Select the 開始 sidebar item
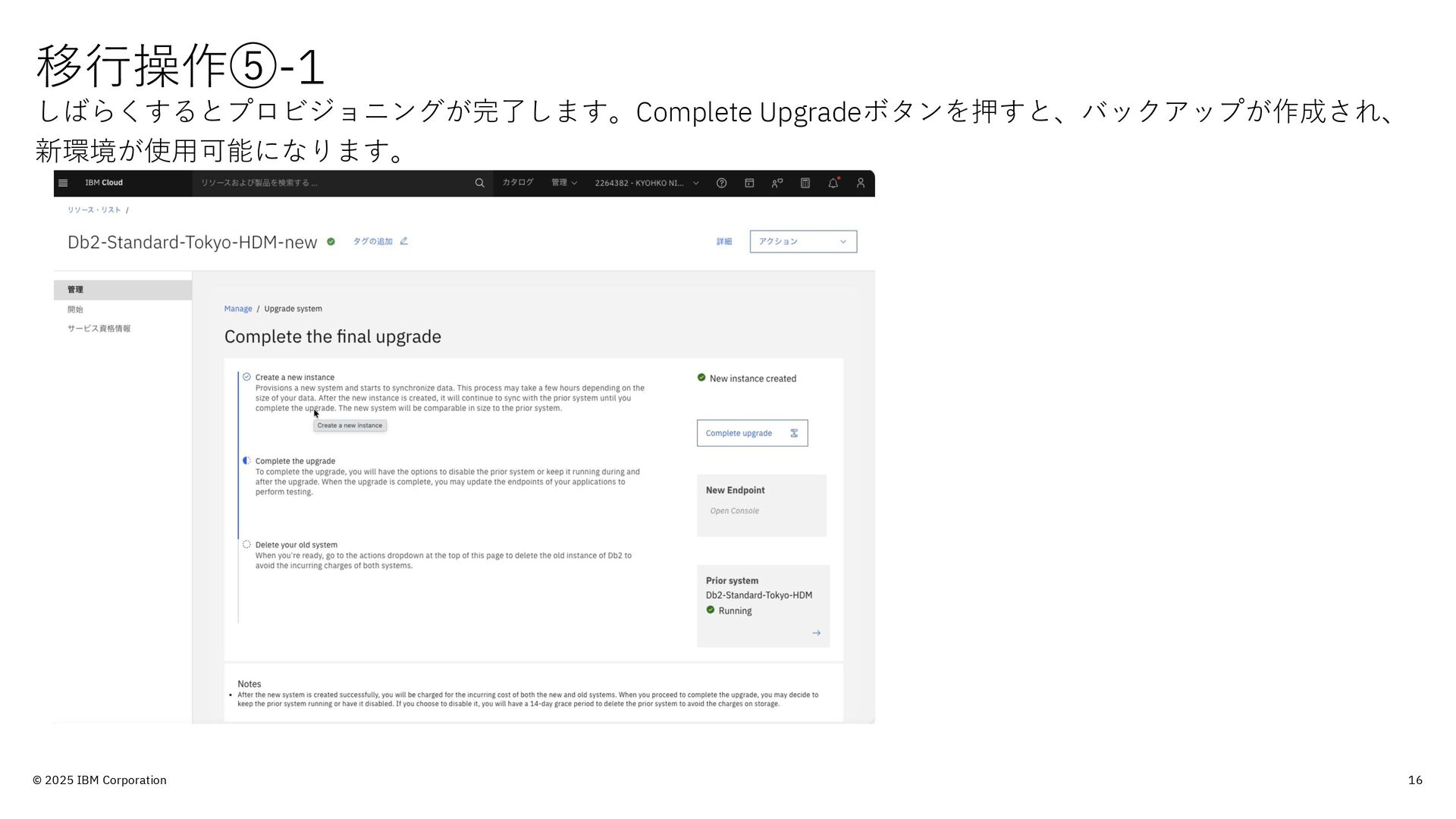 tap(75, 309)
